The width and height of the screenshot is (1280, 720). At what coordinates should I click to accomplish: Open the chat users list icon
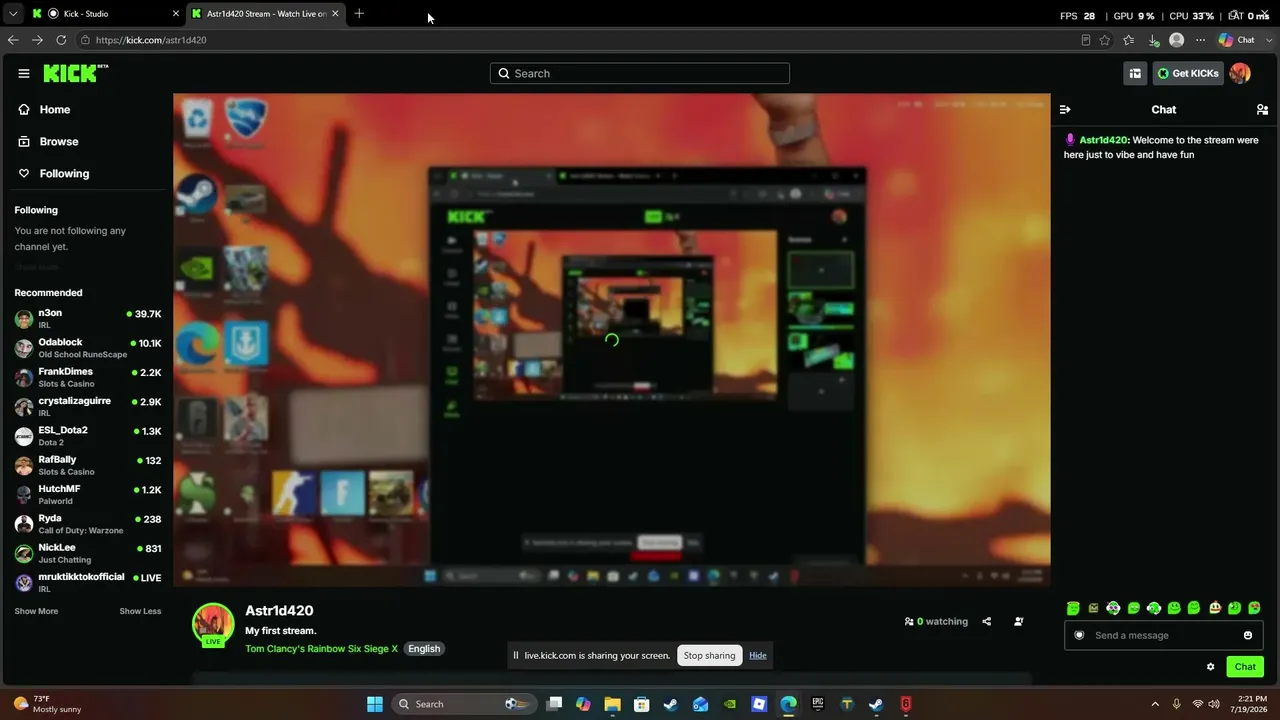point(1262,110)
